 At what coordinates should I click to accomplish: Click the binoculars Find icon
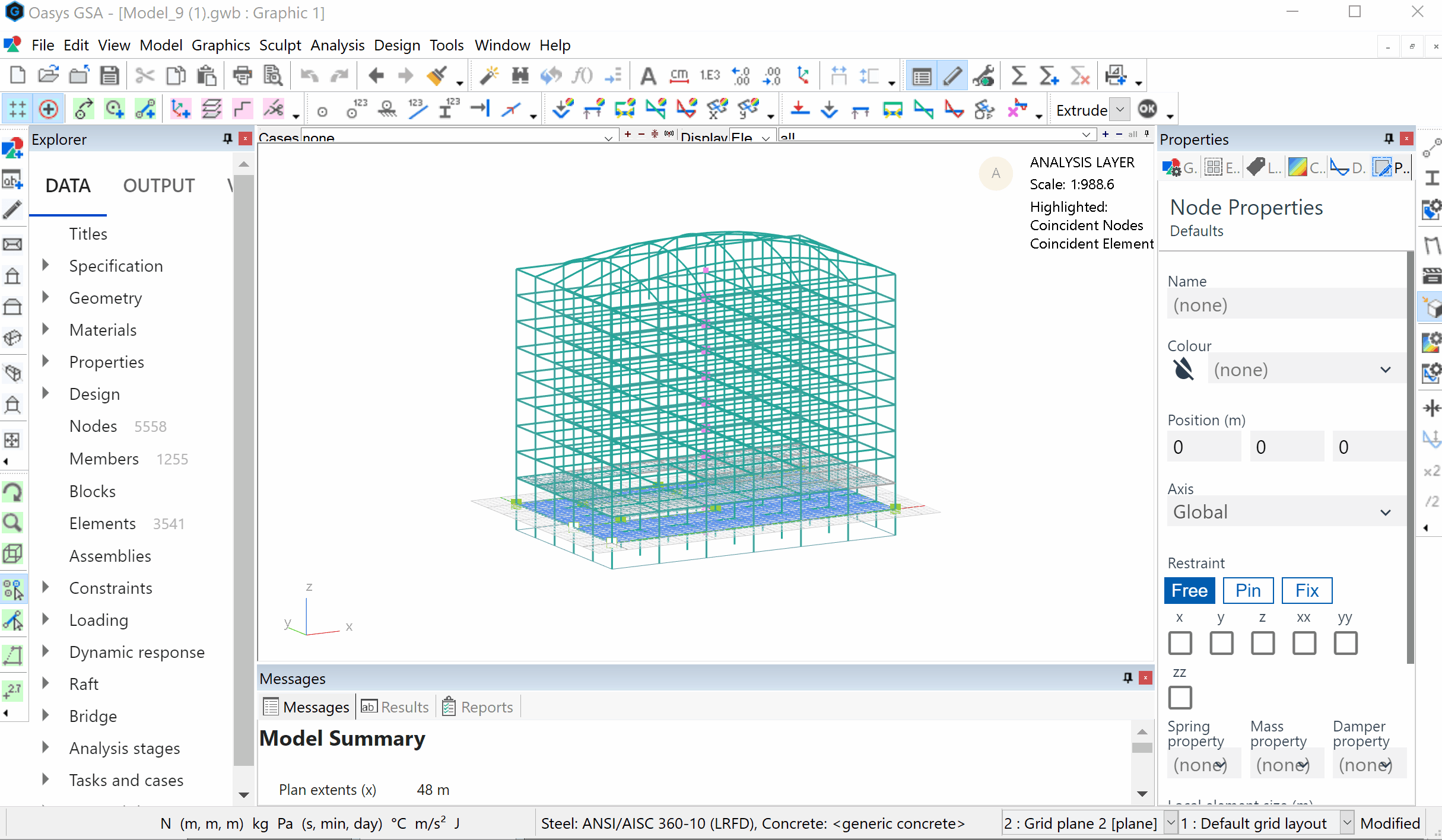point(520,76)
